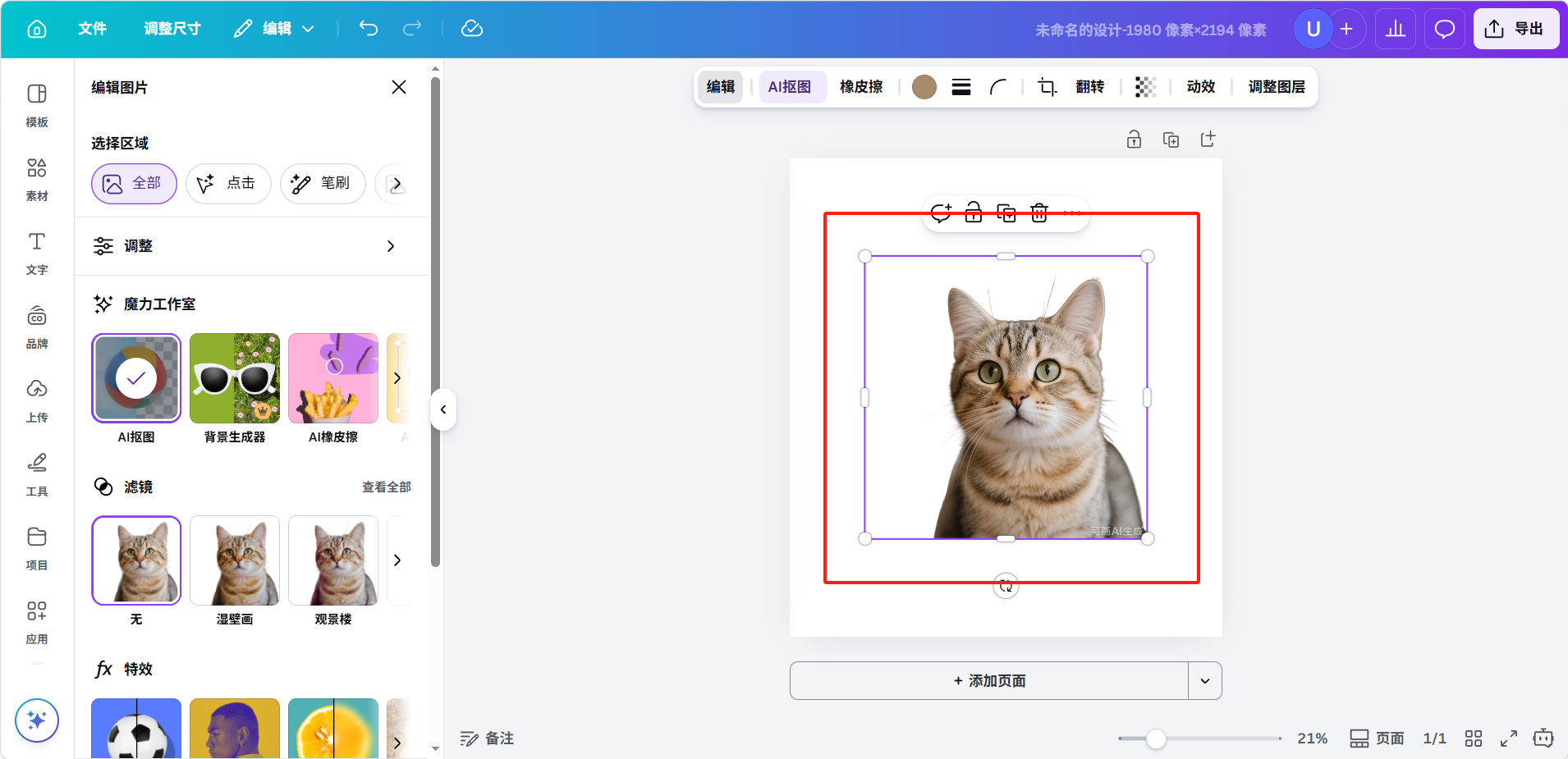
Task: Select the 全部 region option
Action: point(134,184)
